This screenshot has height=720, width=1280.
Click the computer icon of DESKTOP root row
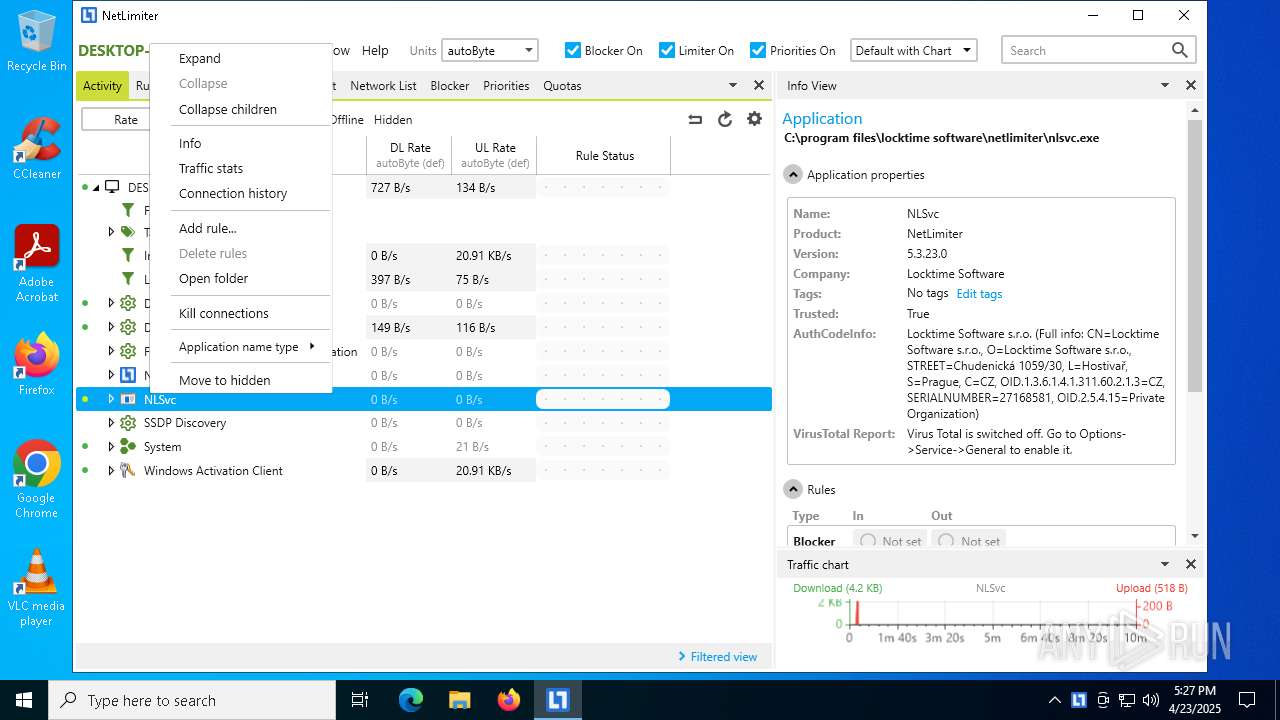tap(112, 187)
